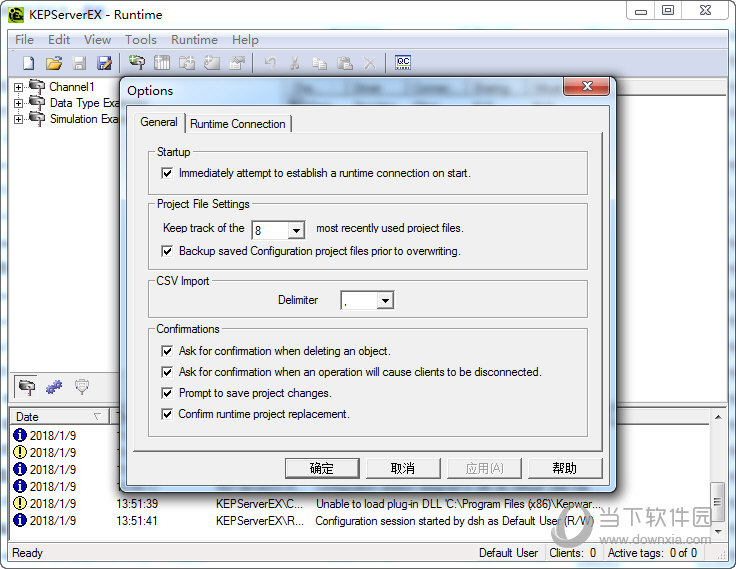Expand the Data Type Examples tree node
The width and height of the screenshot is (736, 569).
point(18,103)
